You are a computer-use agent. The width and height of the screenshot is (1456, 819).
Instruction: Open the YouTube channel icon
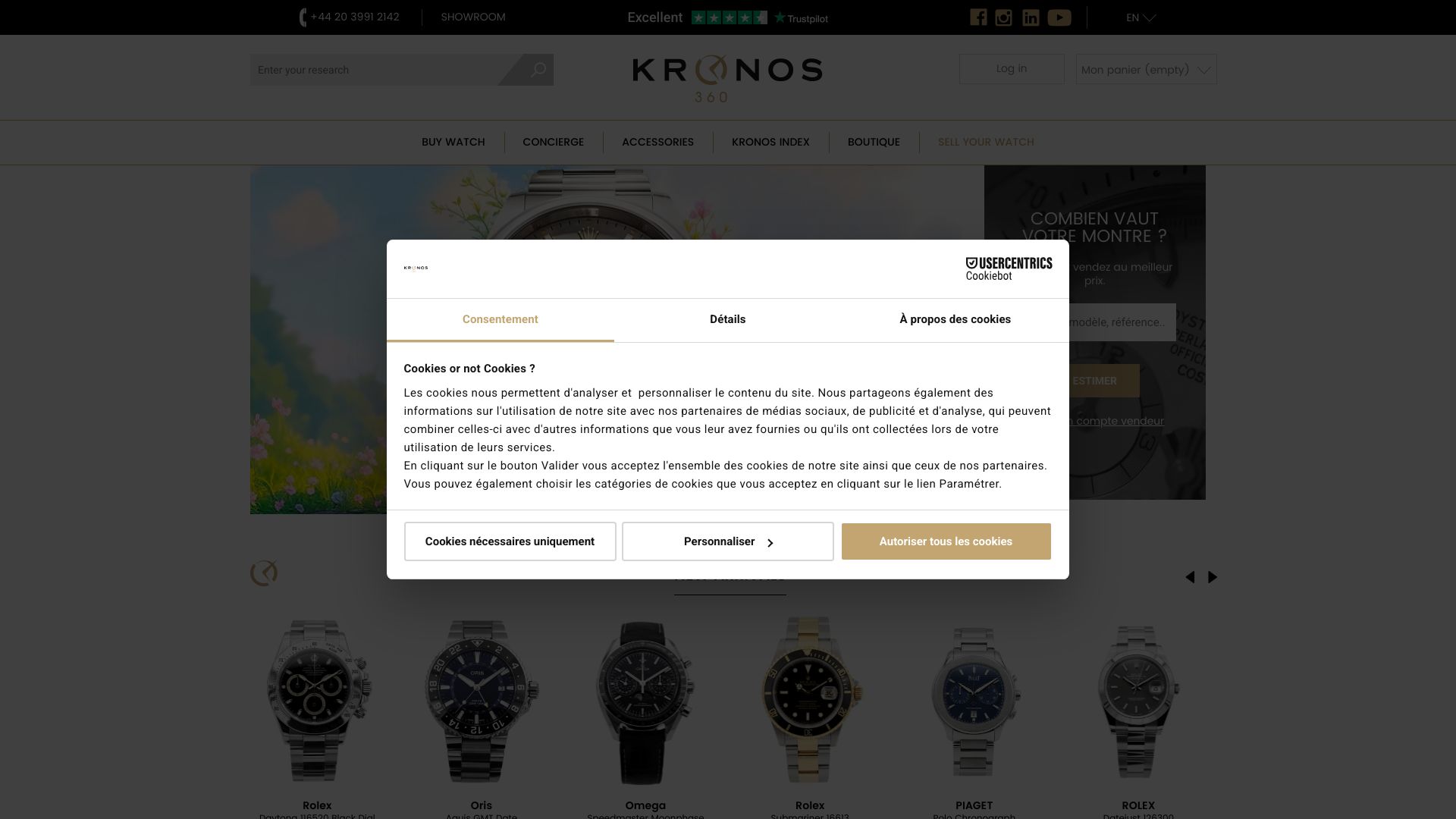1059,17
